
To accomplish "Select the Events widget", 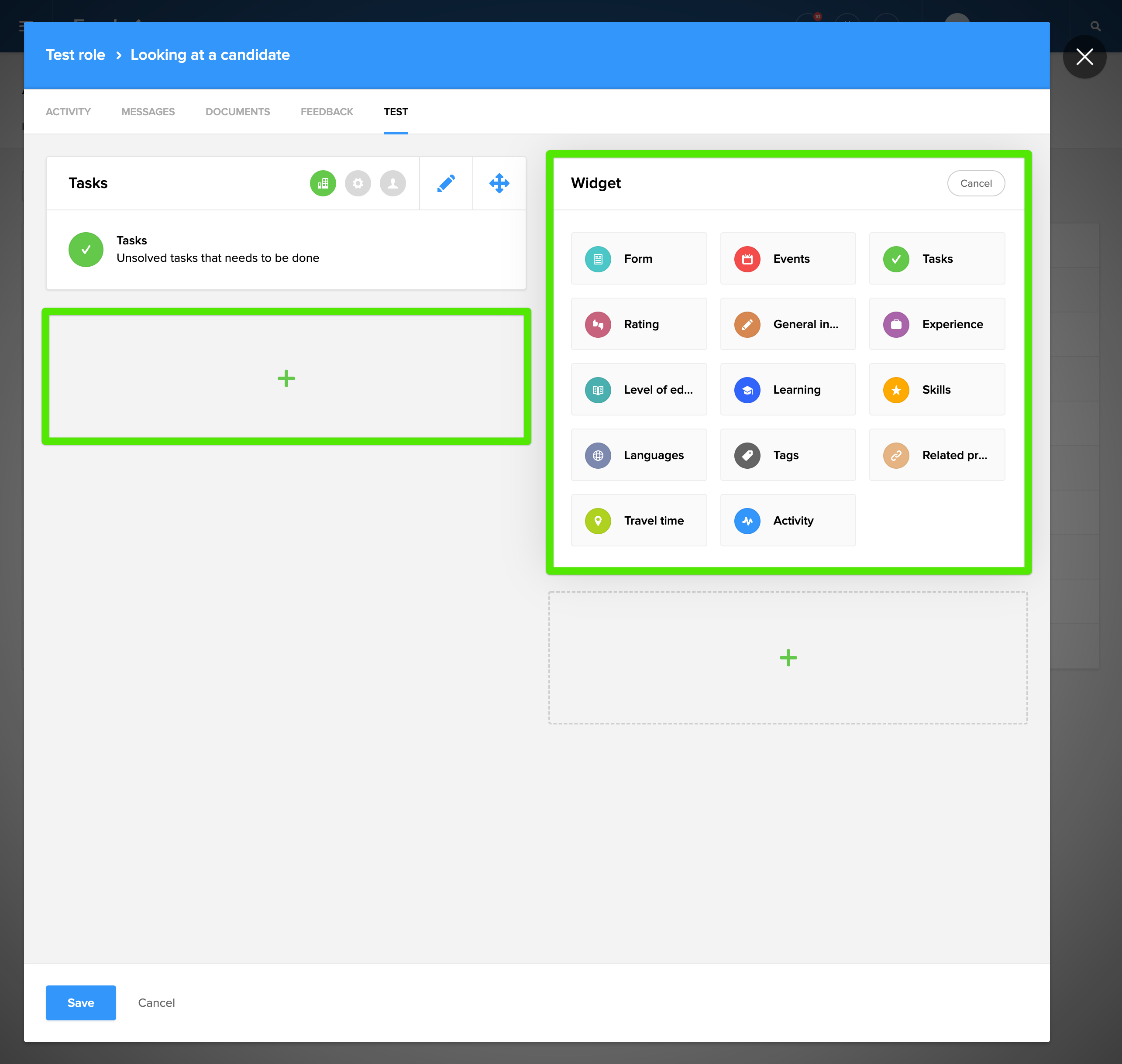I will (787, 259).
